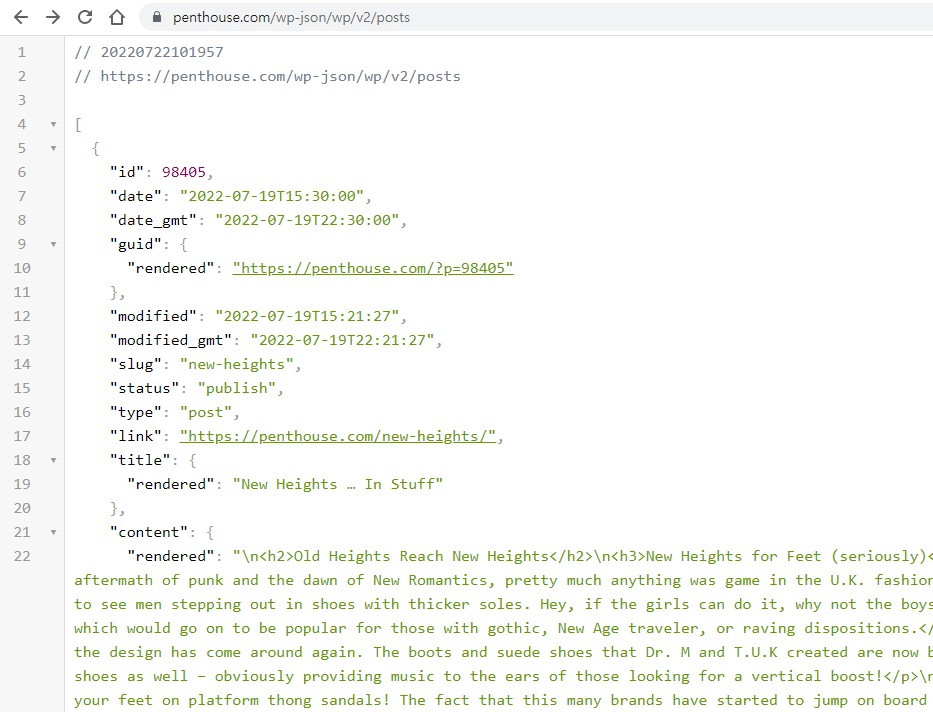Select the date_gmt value 2022-07-19T22:30:00
This screenshot has height=712, width=933.
pos(307,220)
